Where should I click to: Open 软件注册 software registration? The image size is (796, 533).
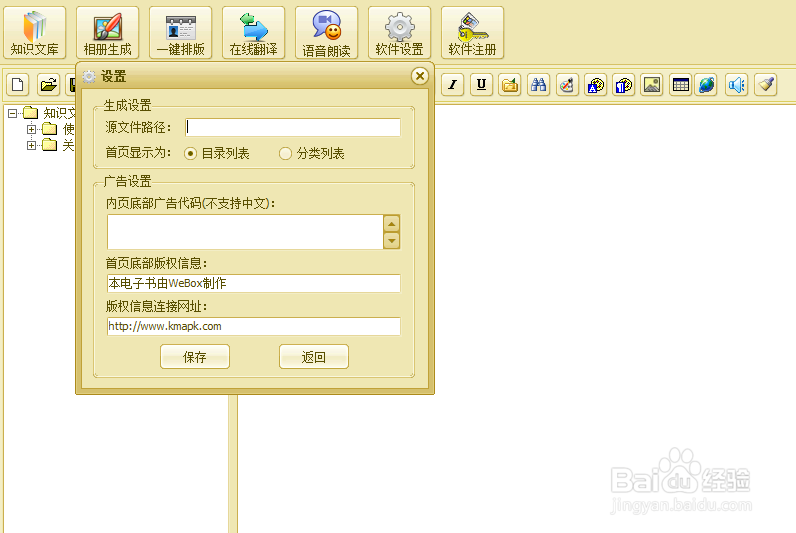coord(473,33)
